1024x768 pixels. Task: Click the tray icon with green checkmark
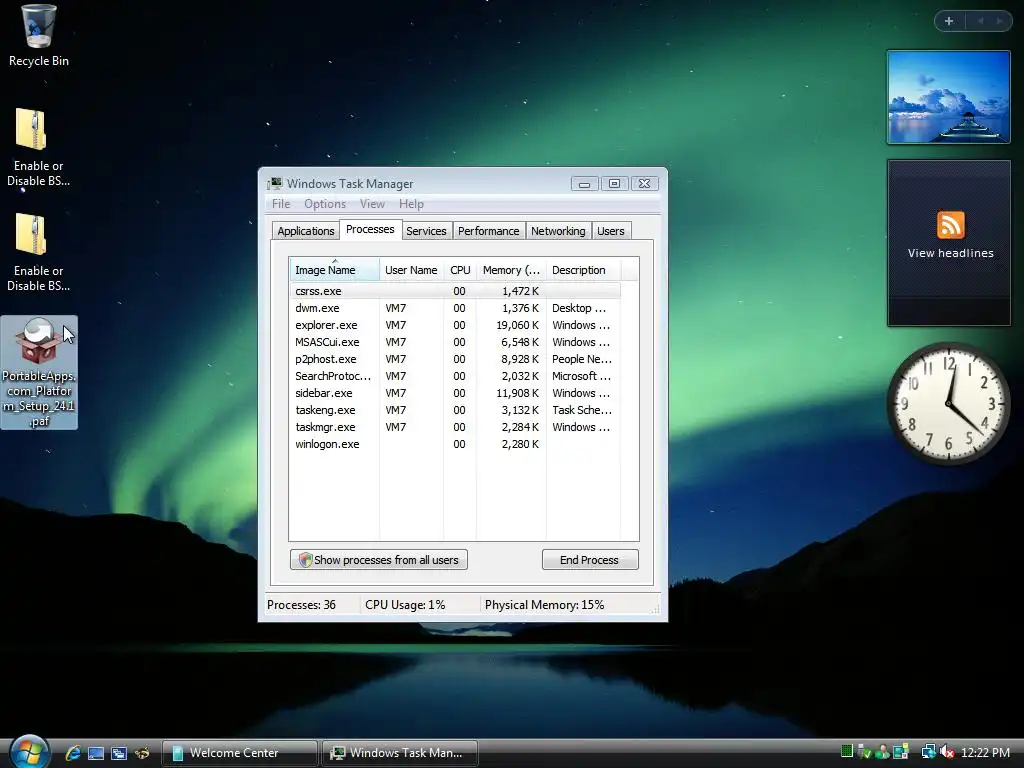(865, 752)
